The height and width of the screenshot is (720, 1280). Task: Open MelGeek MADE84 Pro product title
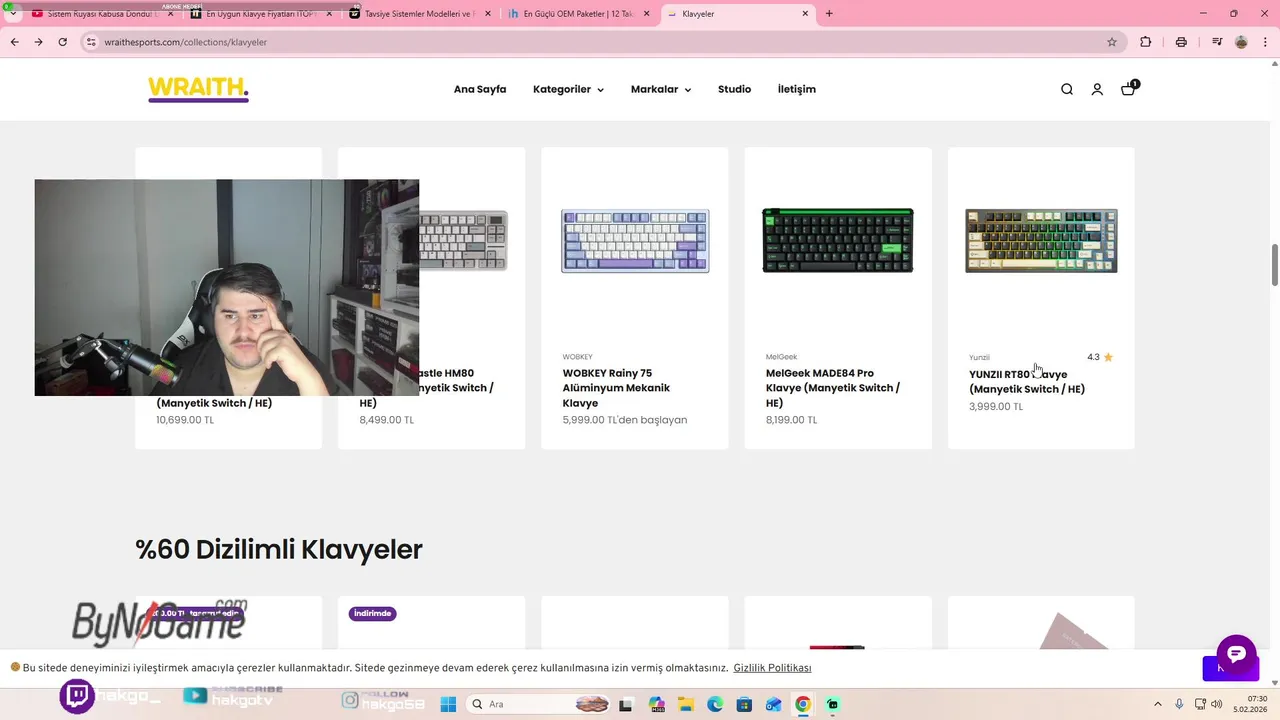tap(832, 388)
